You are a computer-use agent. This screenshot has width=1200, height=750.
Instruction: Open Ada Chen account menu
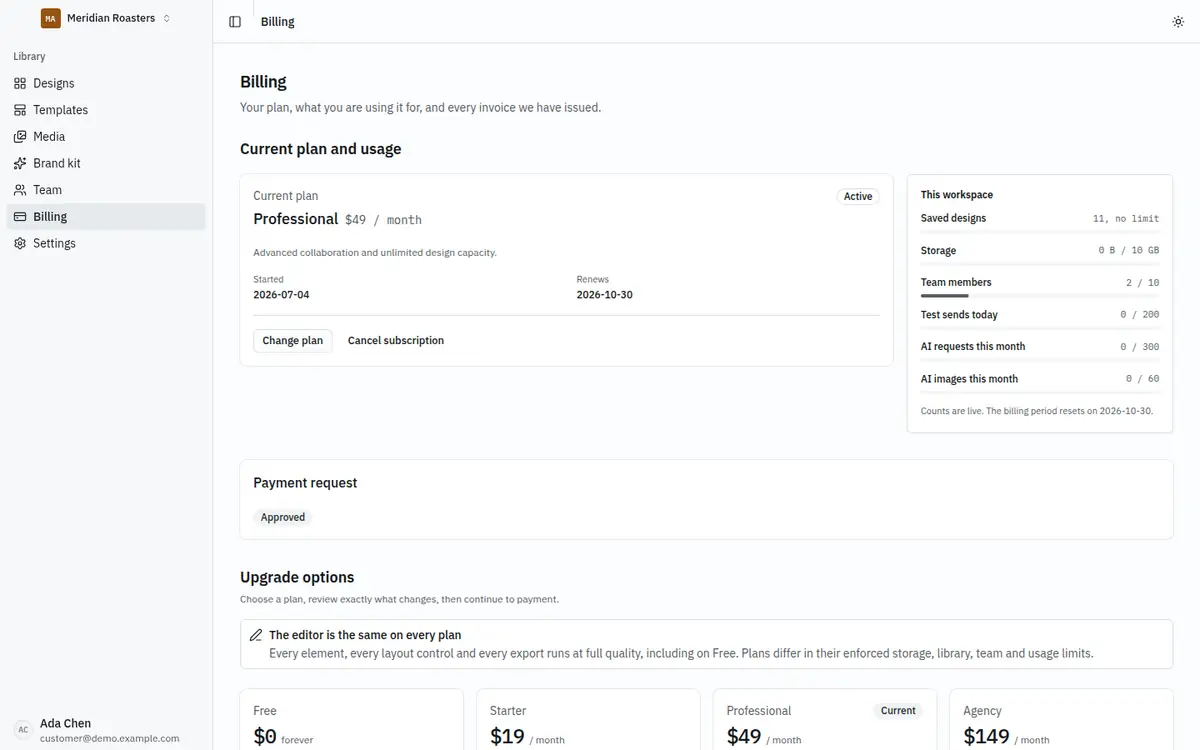pyautogui.click(x=106, y=730)
